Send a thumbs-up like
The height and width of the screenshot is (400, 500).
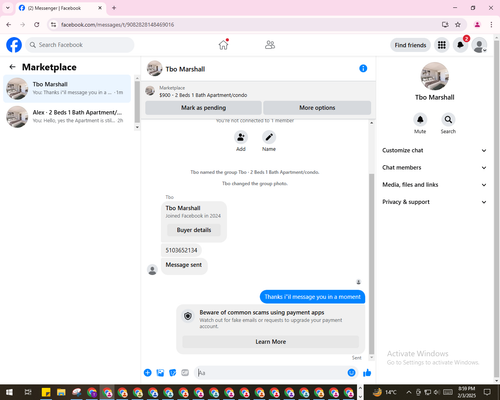click(x=367, y=373)
